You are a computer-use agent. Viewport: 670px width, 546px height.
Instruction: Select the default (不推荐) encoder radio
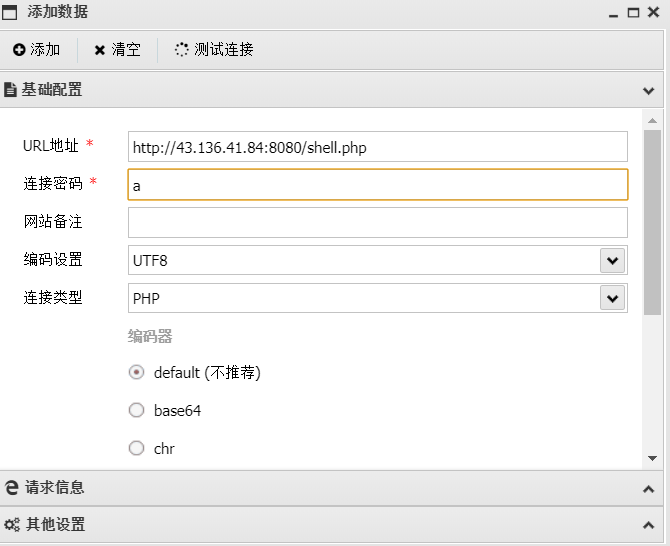(x=137, y=373)
